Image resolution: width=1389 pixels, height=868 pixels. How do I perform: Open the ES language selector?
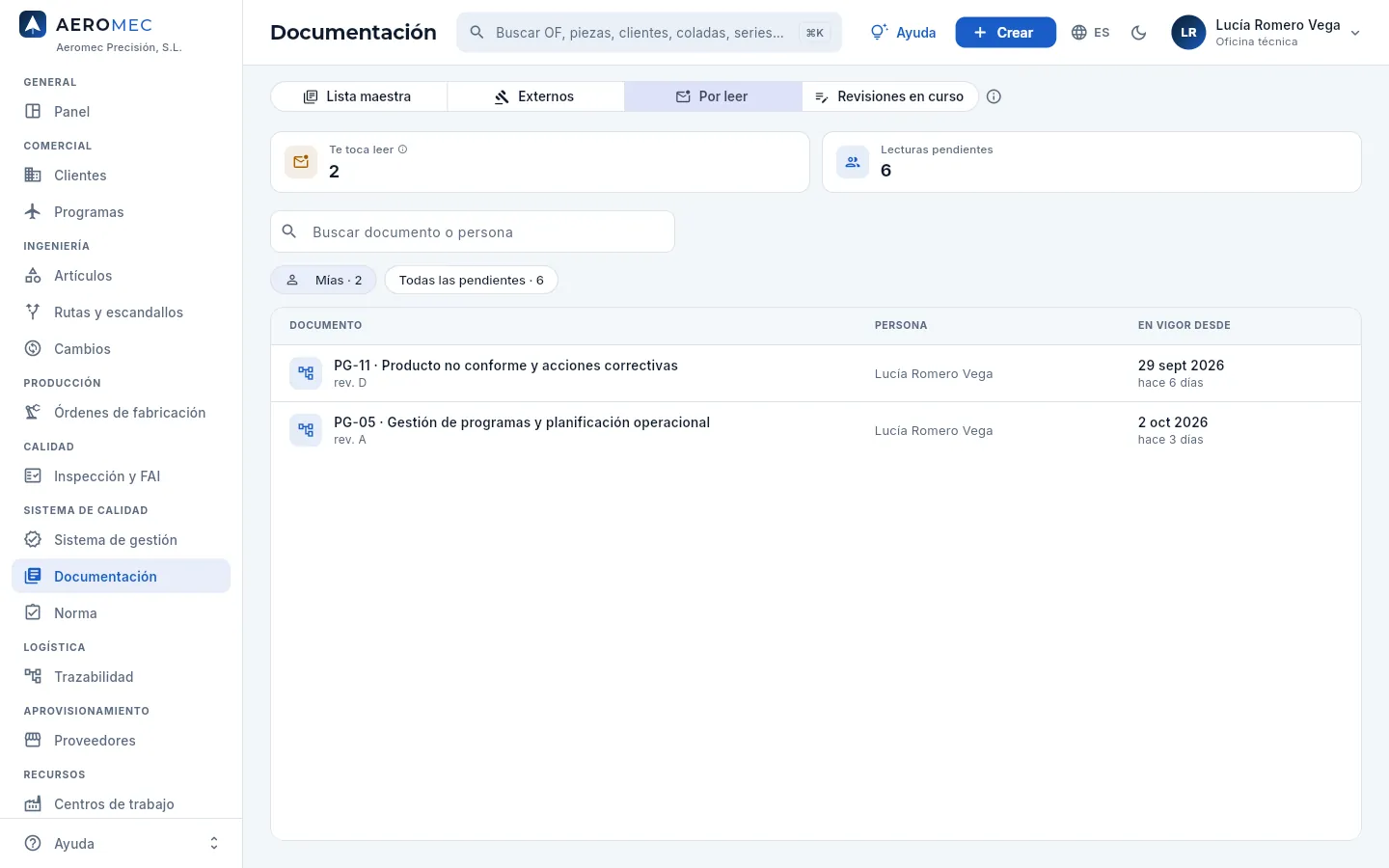tap(1090, 33)
